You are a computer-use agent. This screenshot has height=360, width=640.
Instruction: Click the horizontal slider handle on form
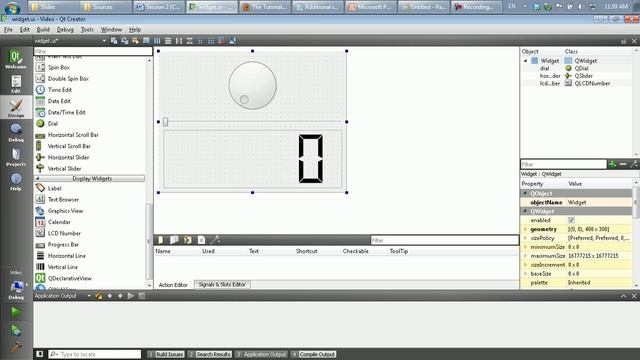[x=165, y=122]
